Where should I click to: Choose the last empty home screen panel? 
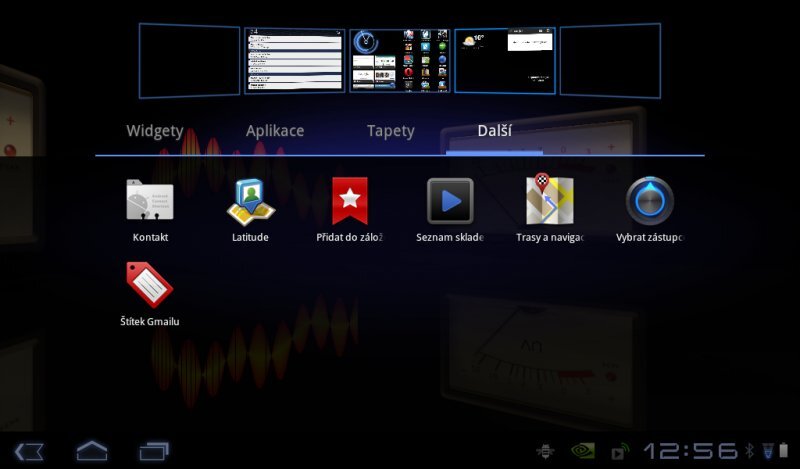[x=610, y=60]
